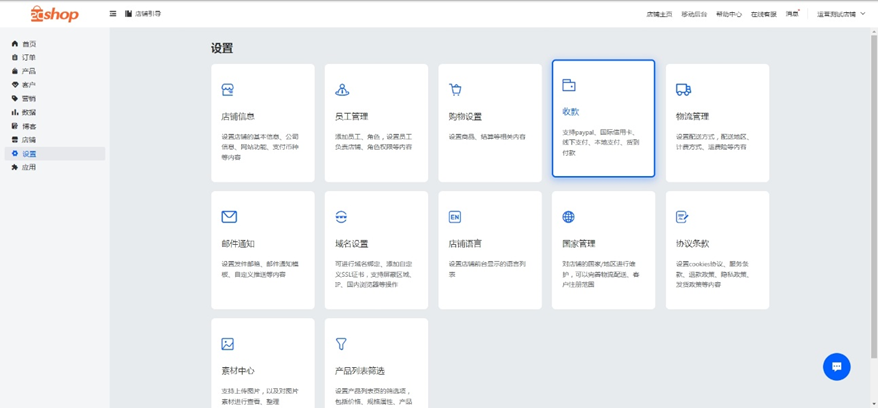Viewport: 878px width, 408px height.
Task: Open the 消息 messages link in header
Action: click(x=791, y=14)
